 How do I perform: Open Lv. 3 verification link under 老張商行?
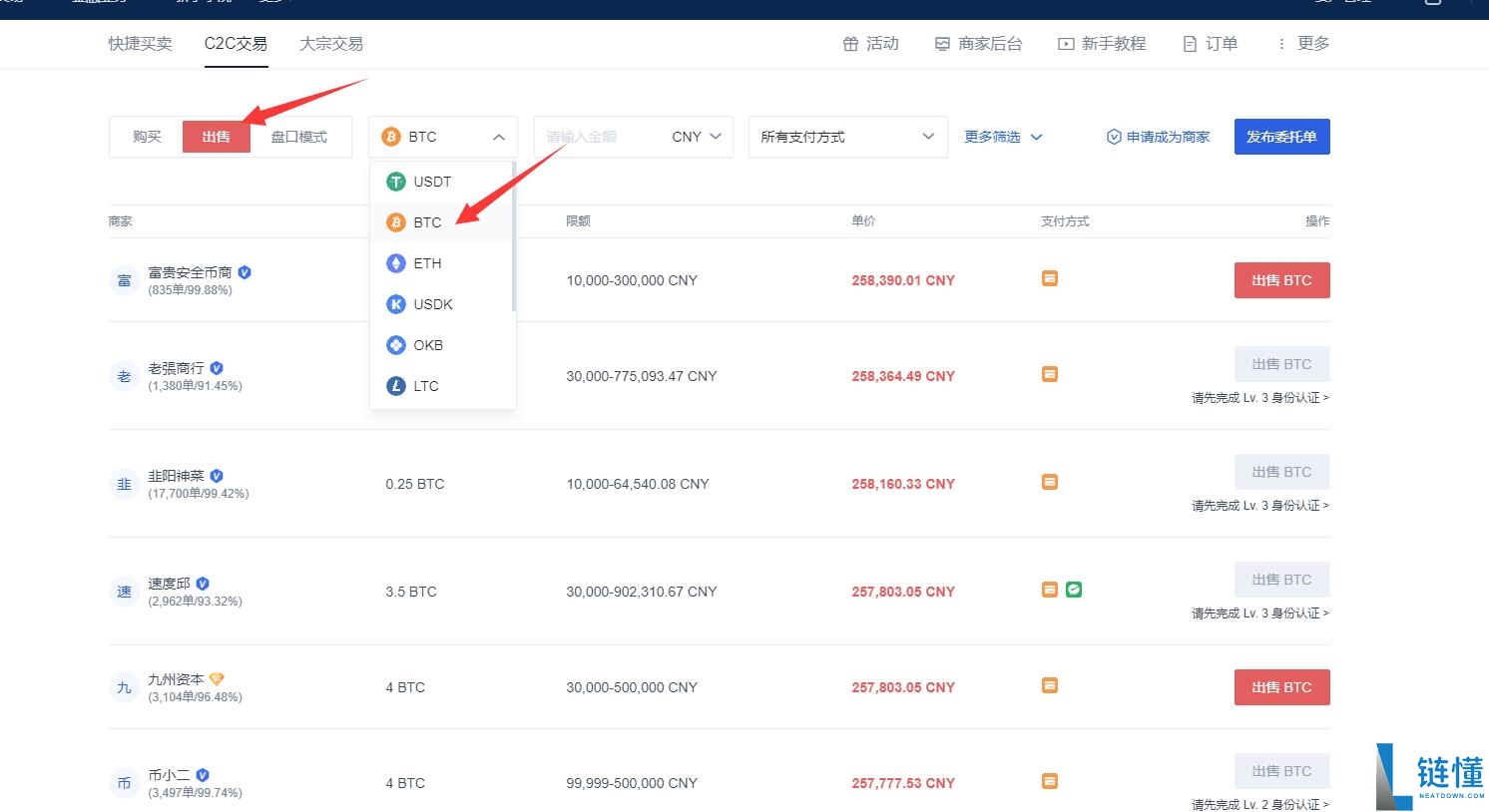click(1260, 398)
